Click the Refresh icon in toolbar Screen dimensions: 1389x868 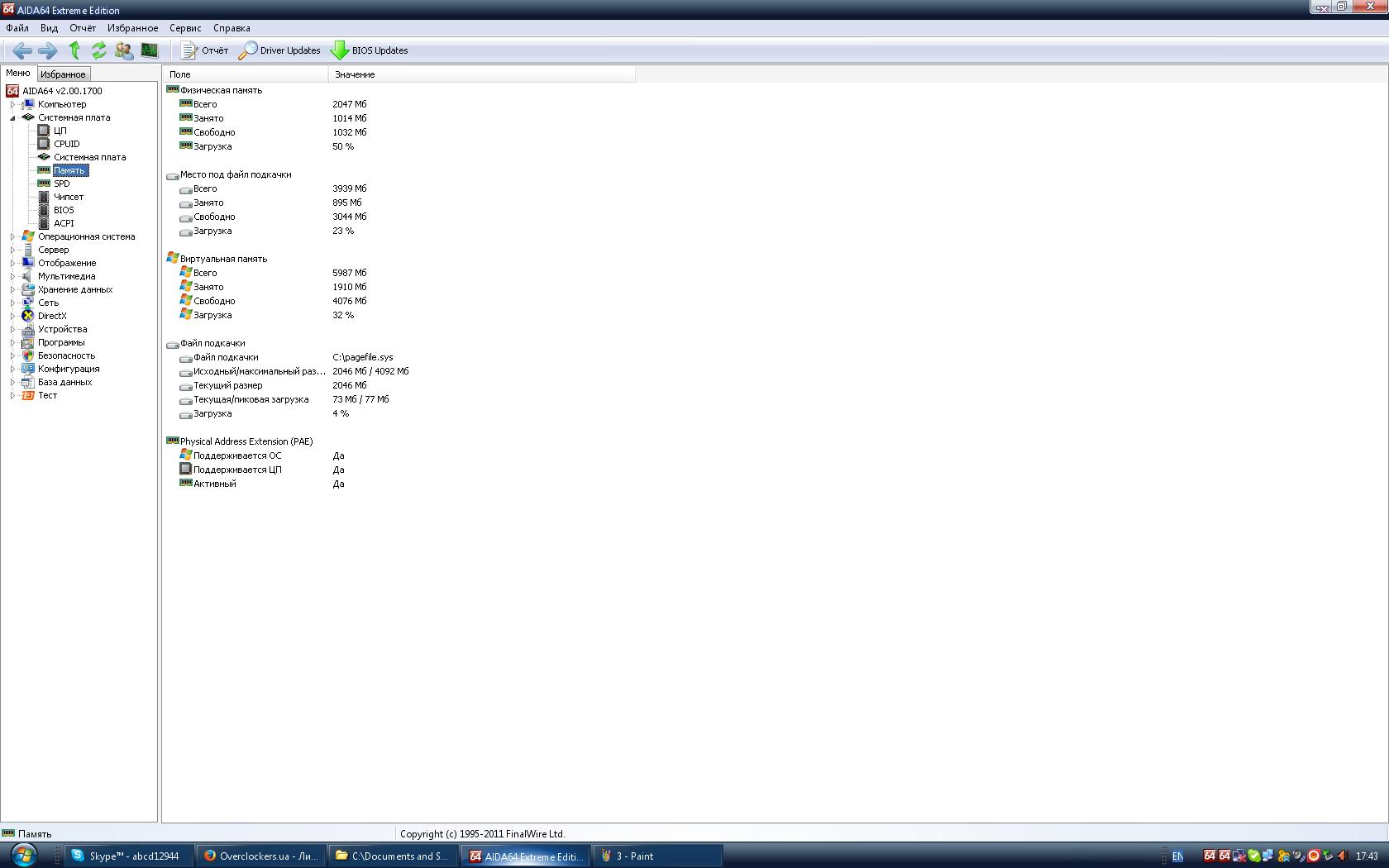click(x=99, y=50)
